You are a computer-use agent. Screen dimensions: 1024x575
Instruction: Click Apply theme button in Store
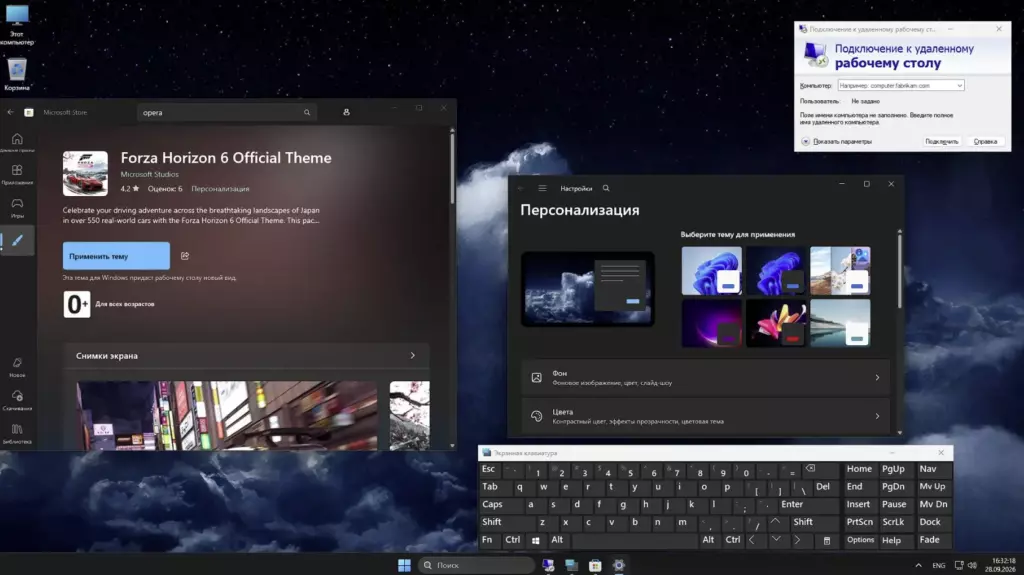116,256
